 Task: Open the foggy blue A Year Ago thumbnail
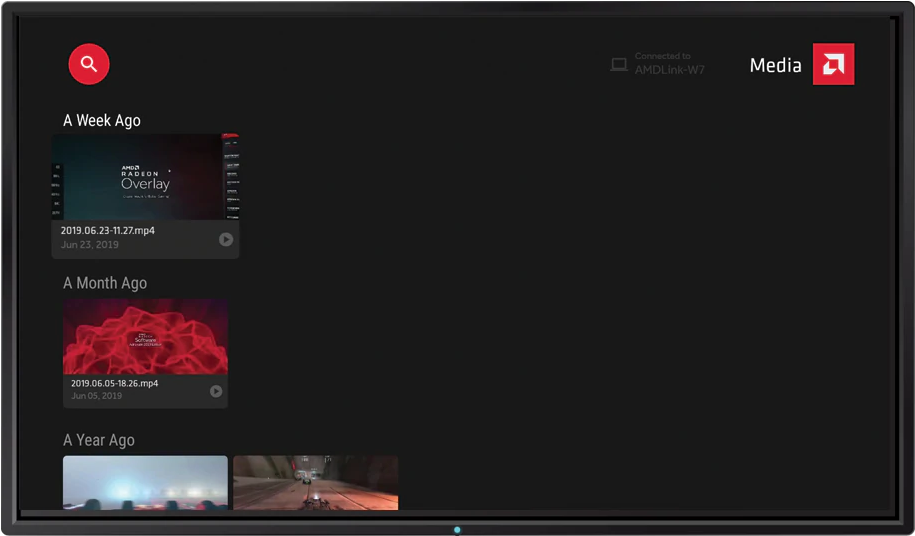click(x=145, y=483)
